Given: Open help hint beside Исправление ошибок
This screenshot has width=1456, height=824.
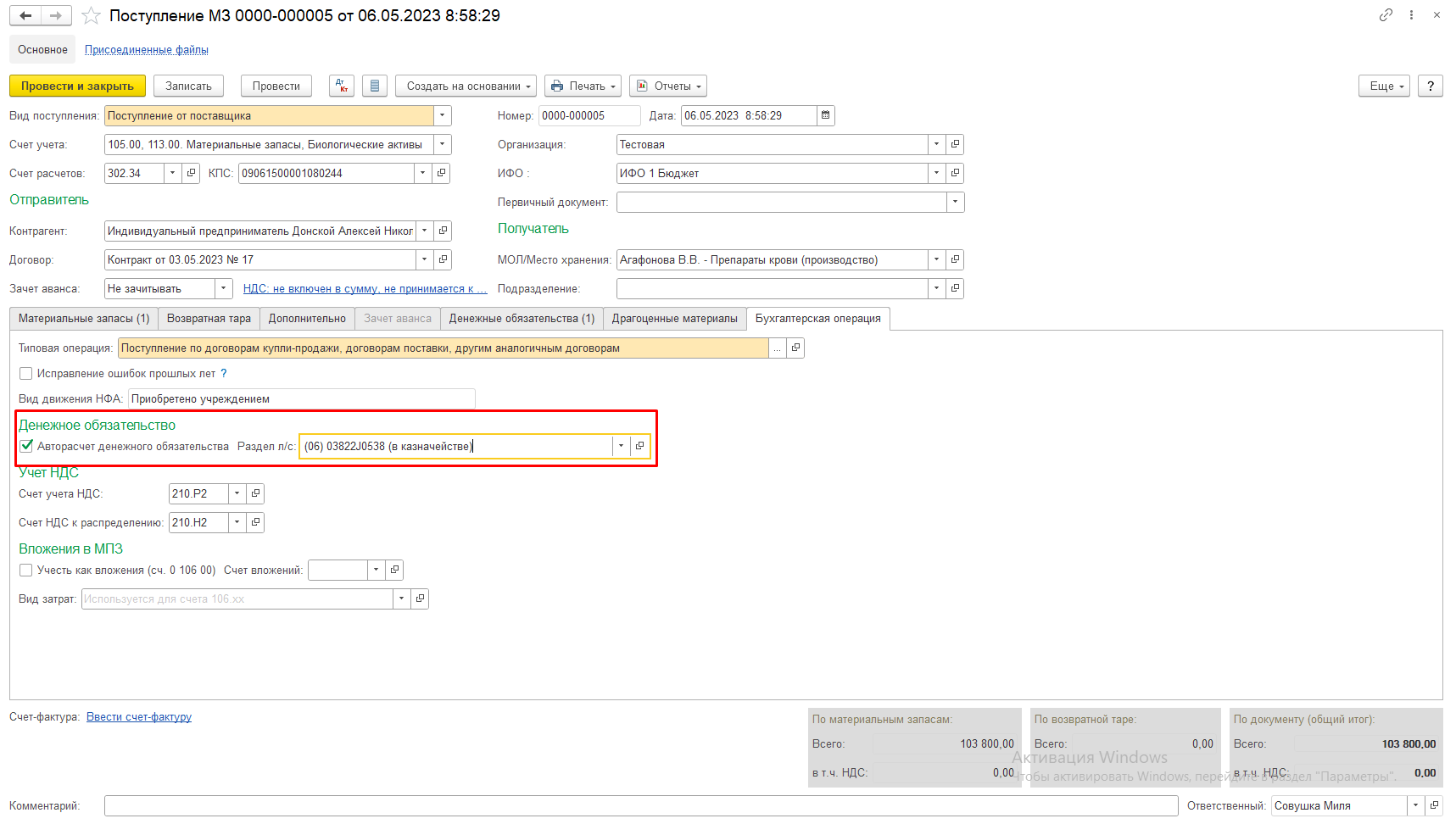Looking at the screenshot, I should pyautogui.click(x=224, y=373).
